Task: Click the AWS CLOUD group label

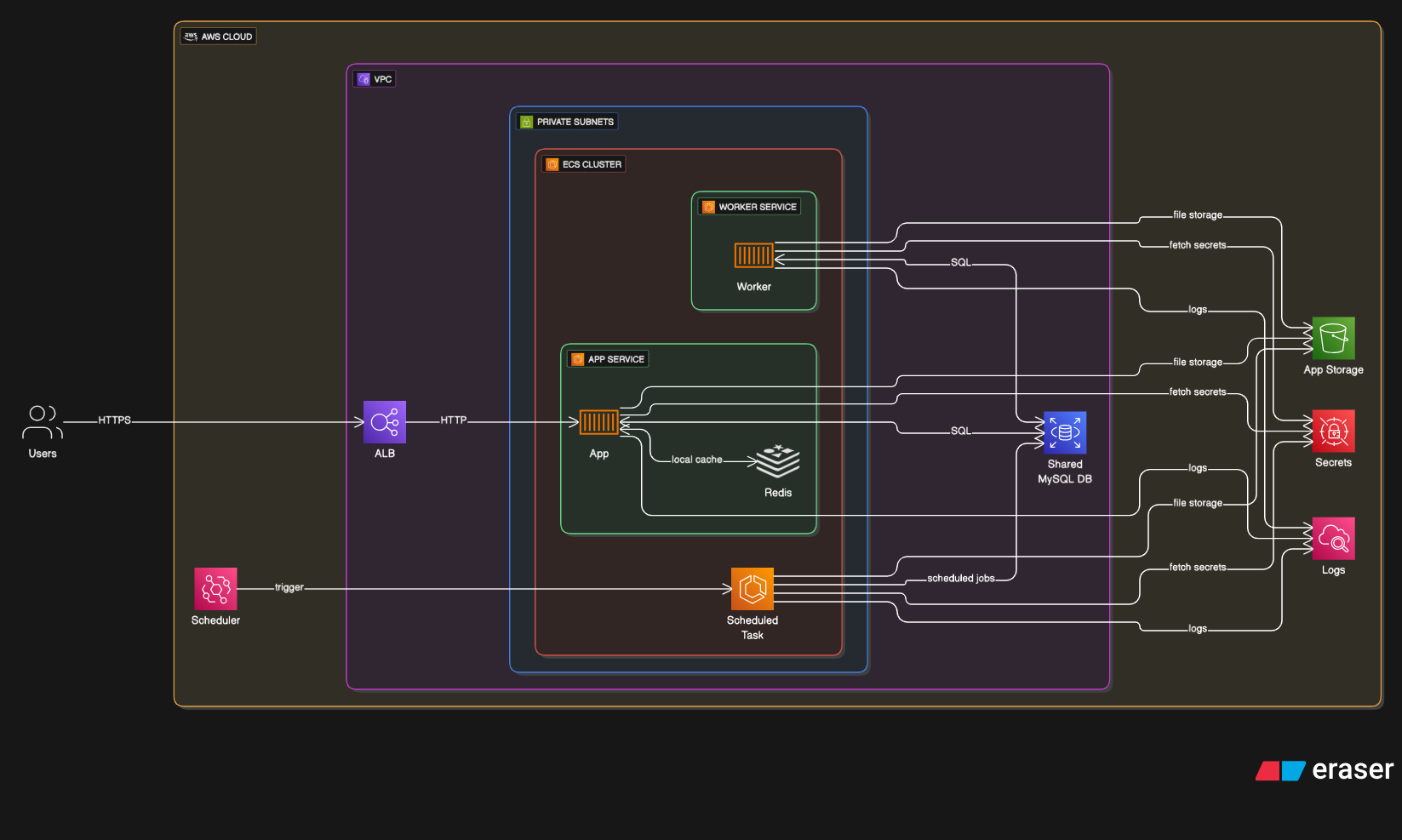Action: click(219, 37)
